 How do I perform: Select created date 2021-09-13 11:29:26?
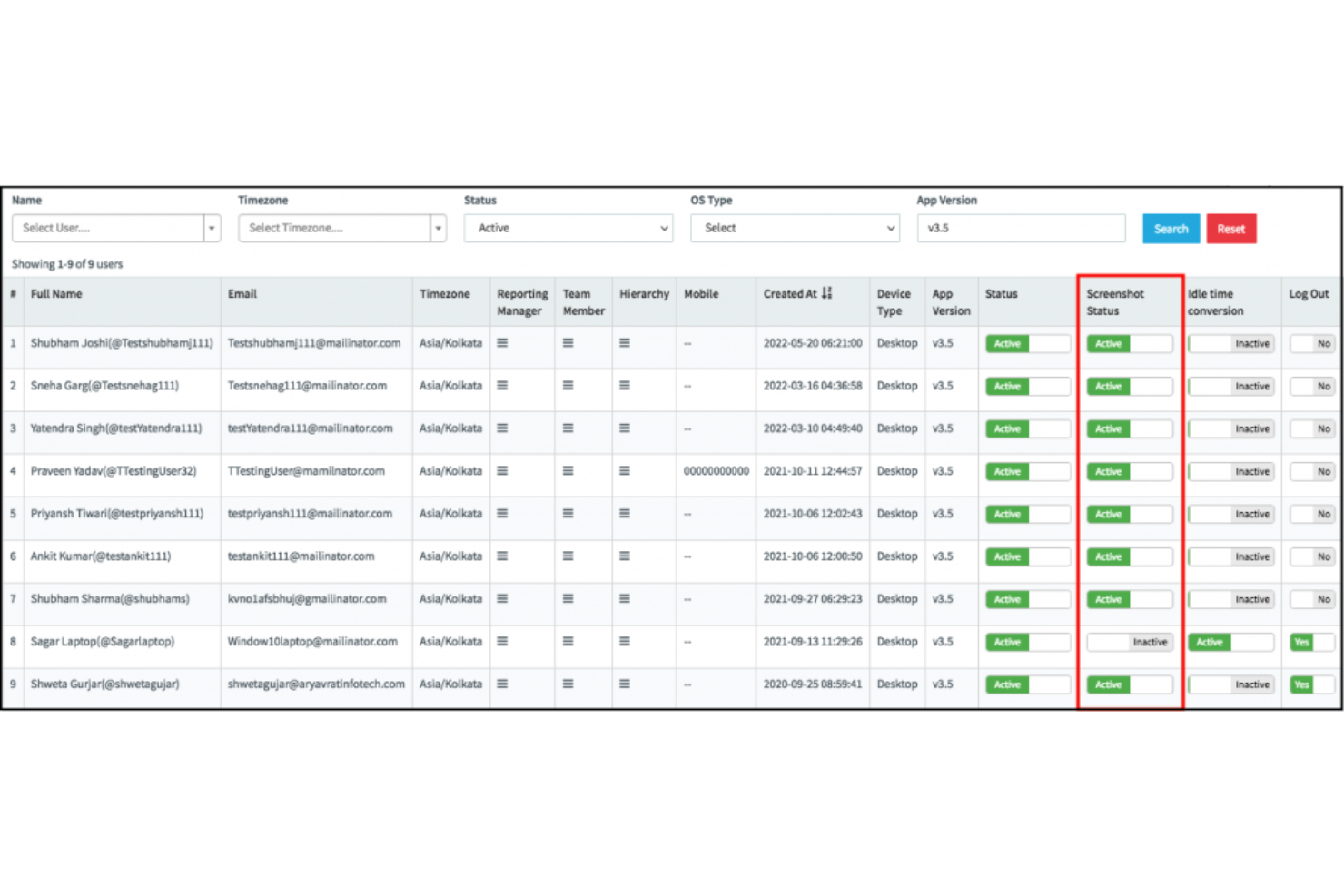point(813,642)
